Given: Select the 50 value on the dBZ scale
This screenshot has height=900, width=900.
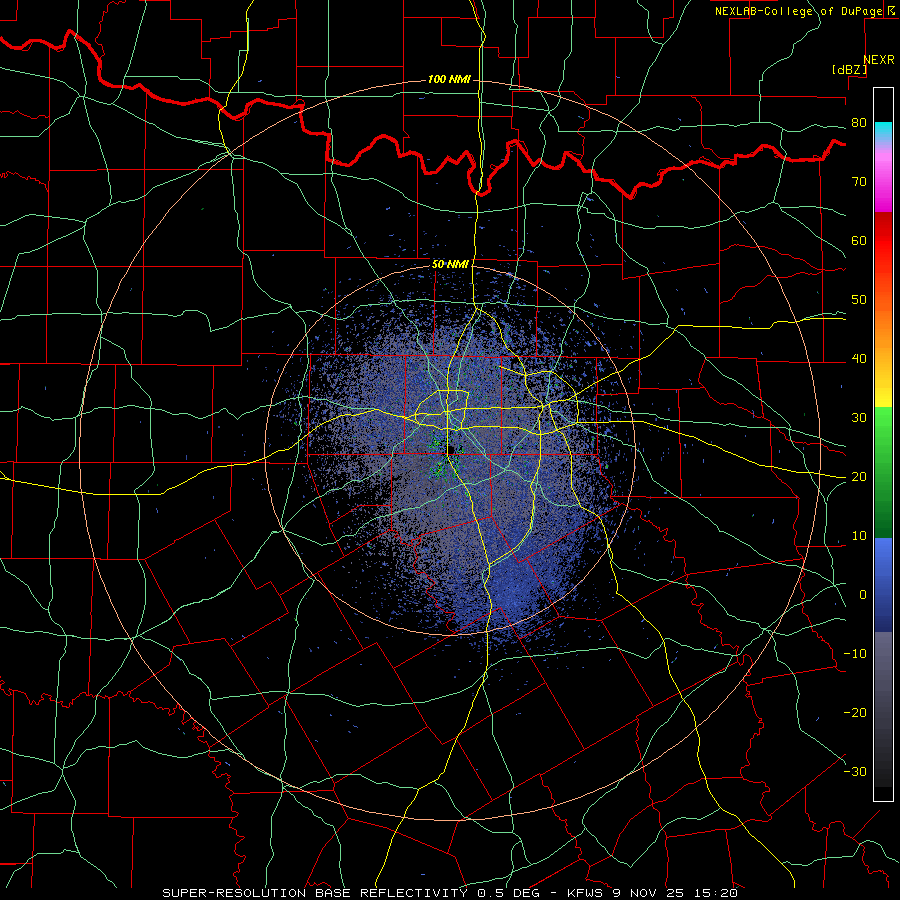Looking at the screenshot, I should click(859, 300).
